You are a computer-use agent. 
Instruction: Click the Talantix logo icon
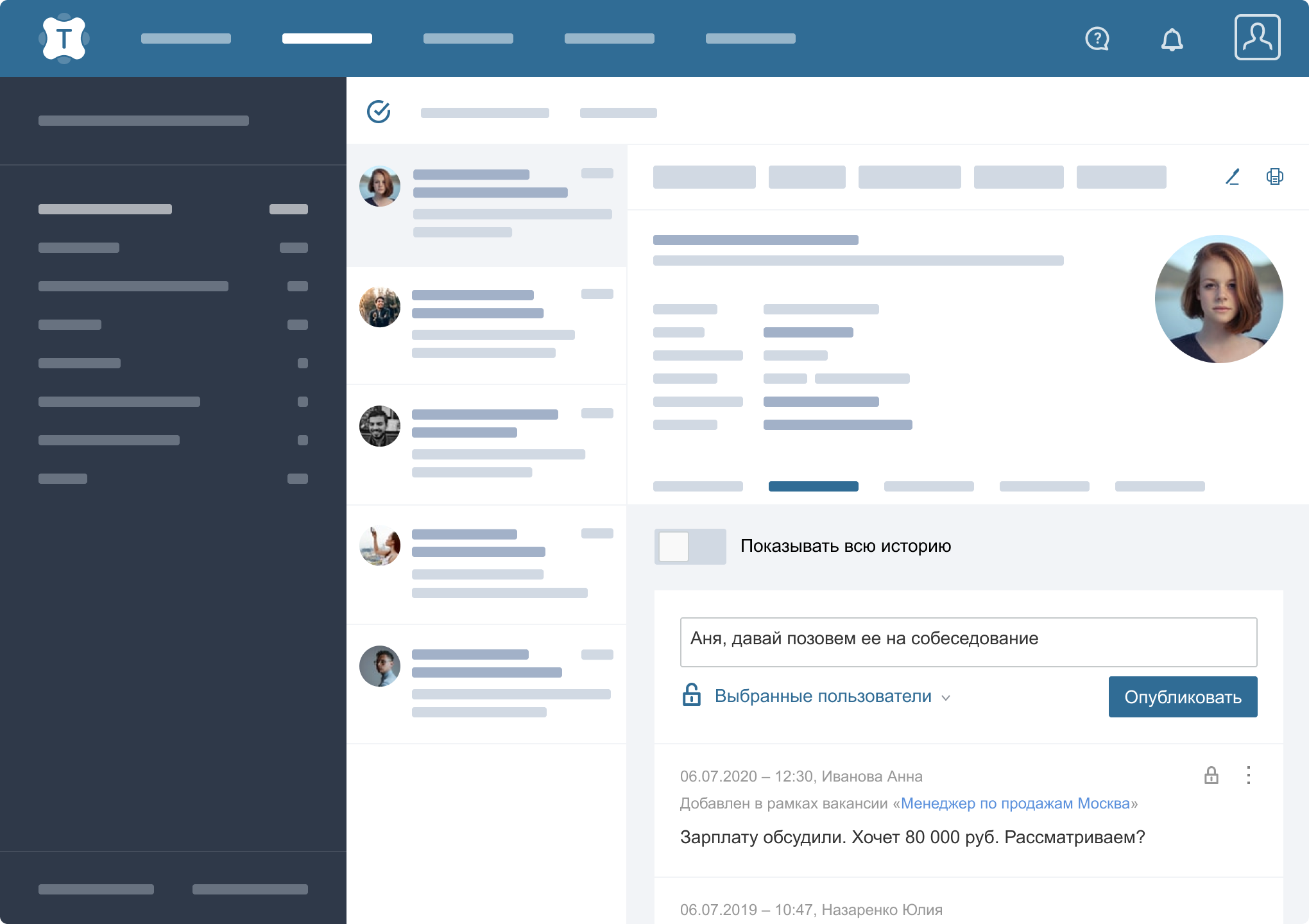[64, 38]
